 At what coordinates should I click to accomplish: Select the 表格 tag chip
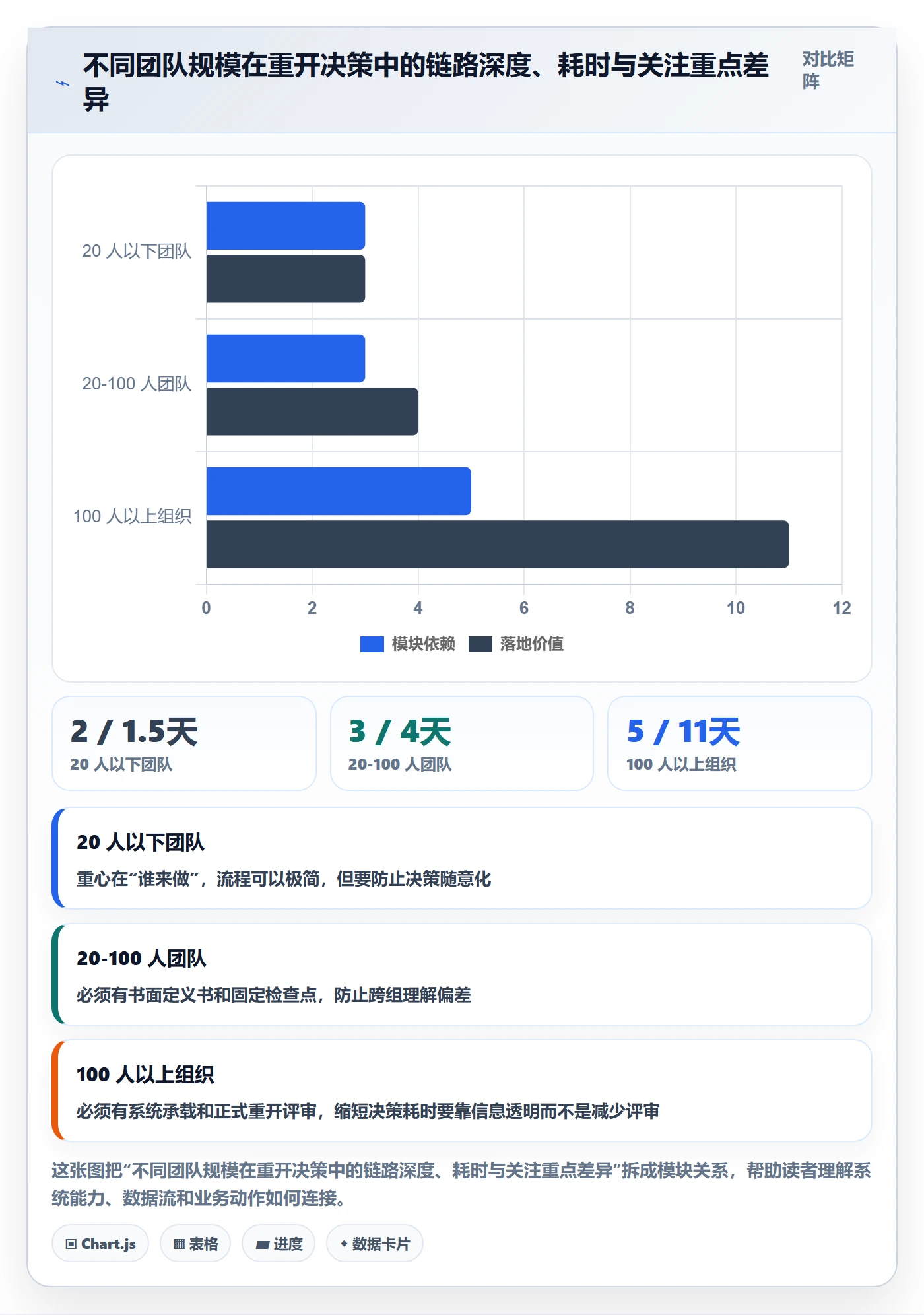(195, 1244)
